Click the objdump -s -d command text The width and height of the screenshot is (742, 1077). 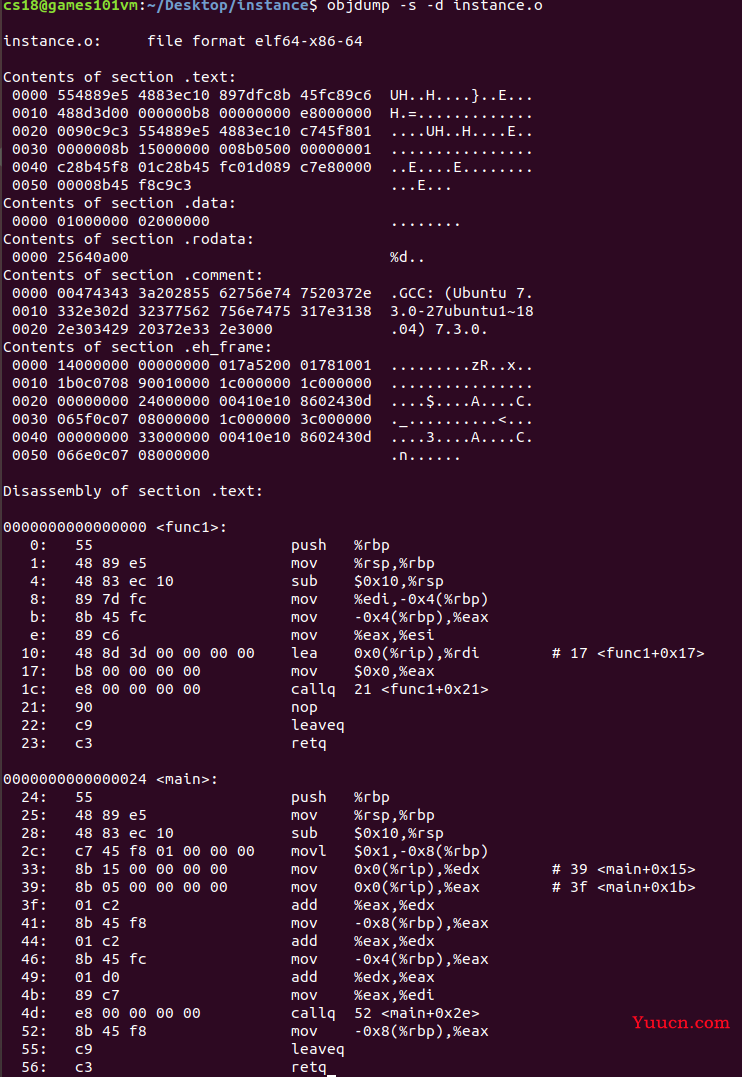pos(434,6)
